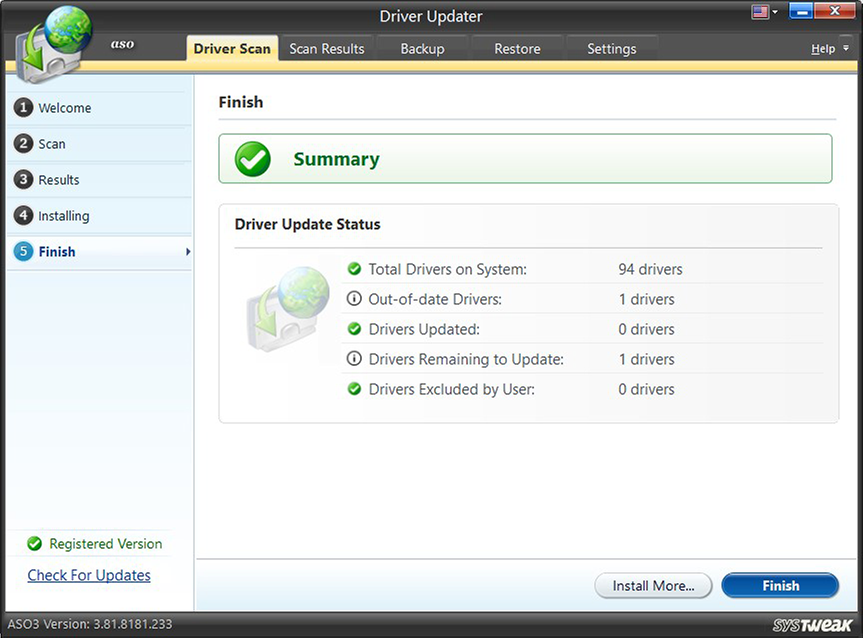Select the step 2 Scan sidebar icon
This screenshot has width=863, height=638.
(x=22, y=144)
